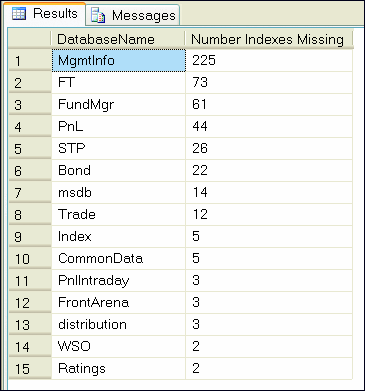This screenshot has height=391, width=365.
Task: Select row header number 7 for msdb
Action: point(30,193)
